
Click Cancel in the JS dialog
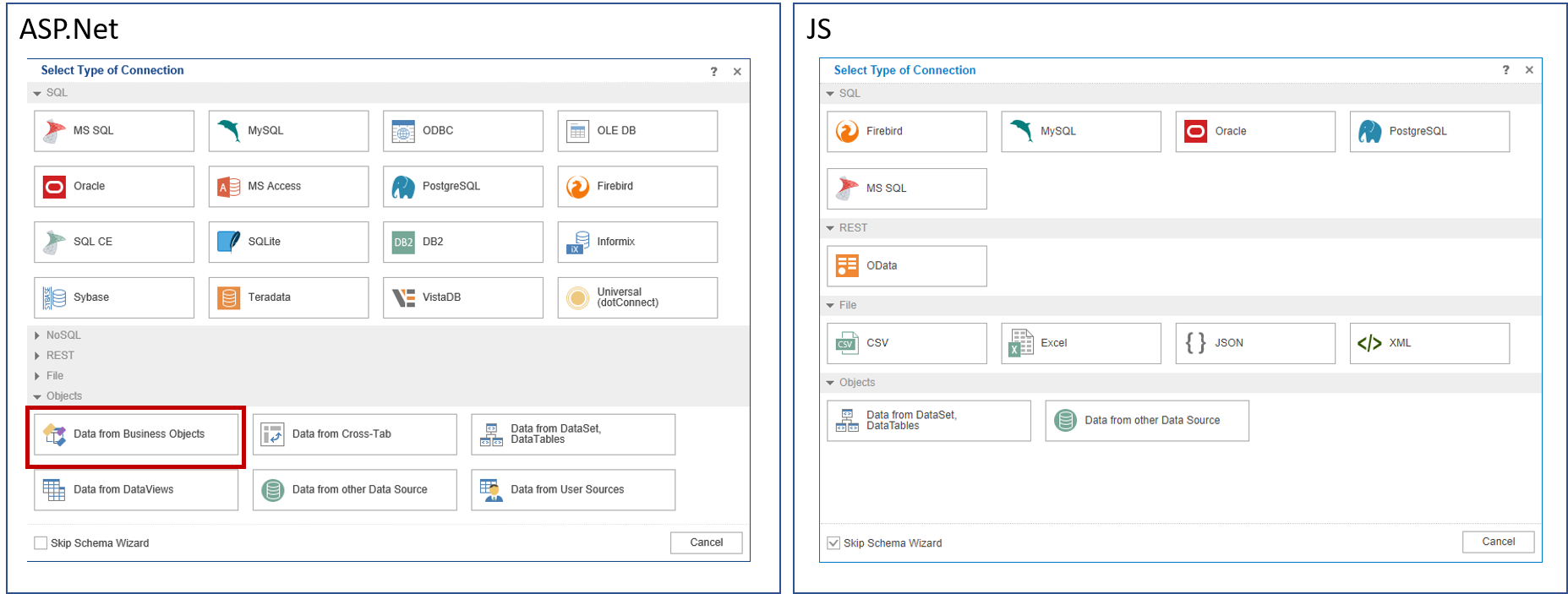click(1498, 542)
